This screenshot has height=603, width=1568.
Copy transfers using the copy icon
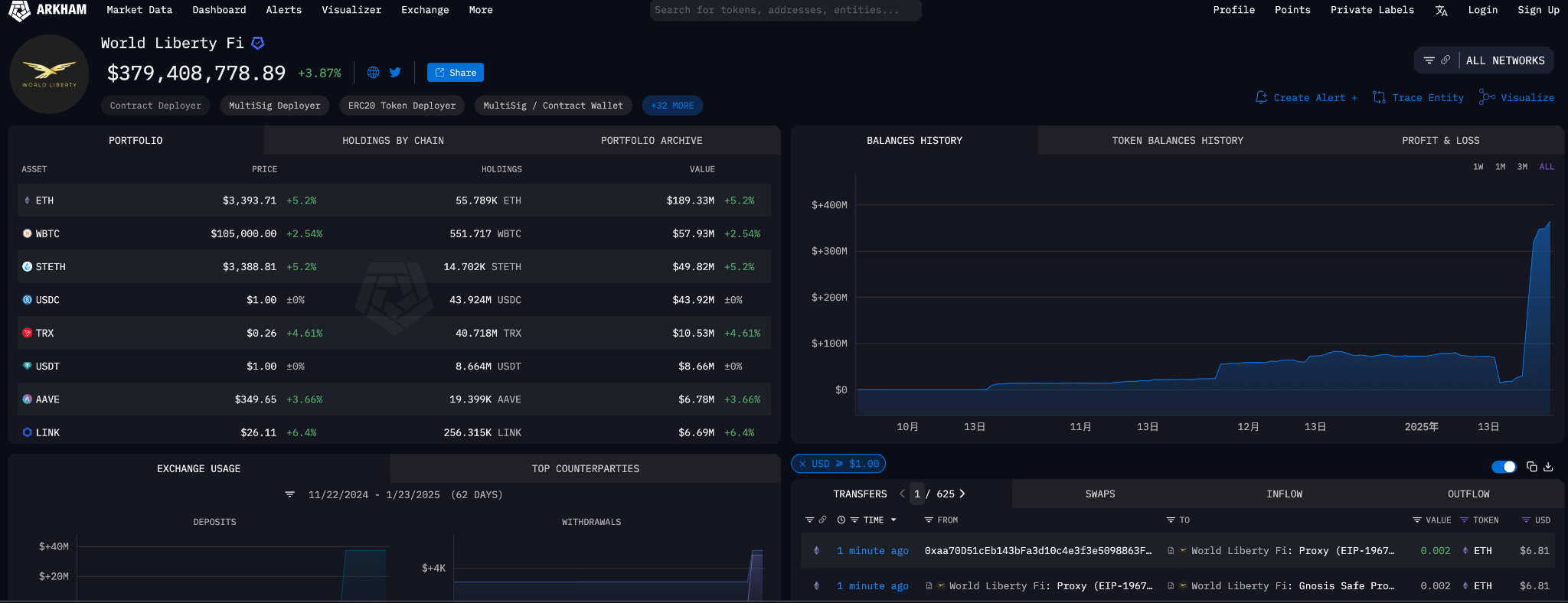point(1531,467)
